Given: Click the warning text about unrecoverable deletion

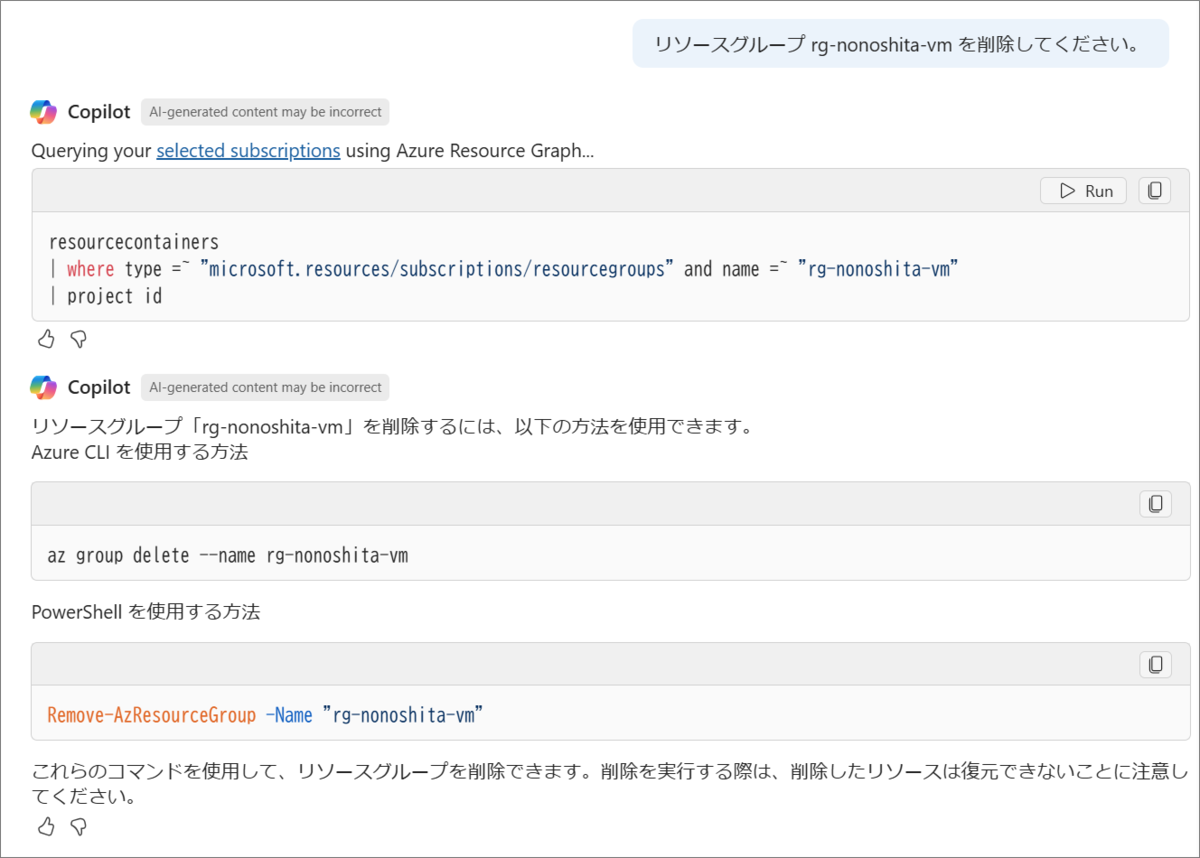Looking at the screenshot, I should click(610, 784).
